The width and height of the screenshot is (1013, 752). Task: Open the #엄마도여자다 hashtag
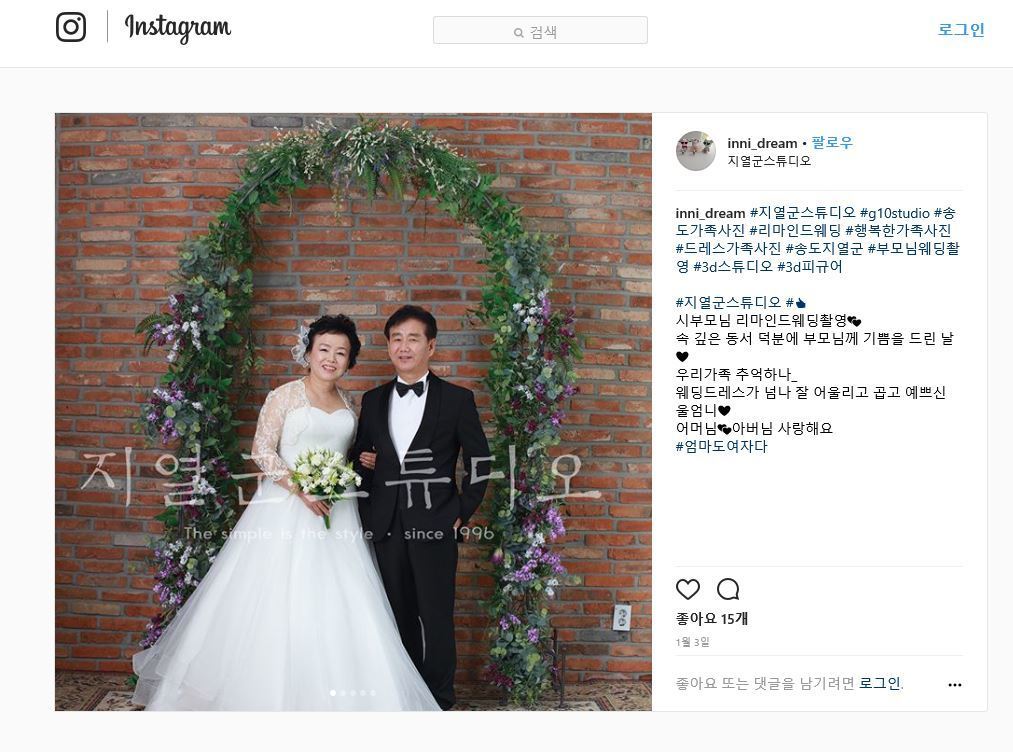click(x=722, y=446)
